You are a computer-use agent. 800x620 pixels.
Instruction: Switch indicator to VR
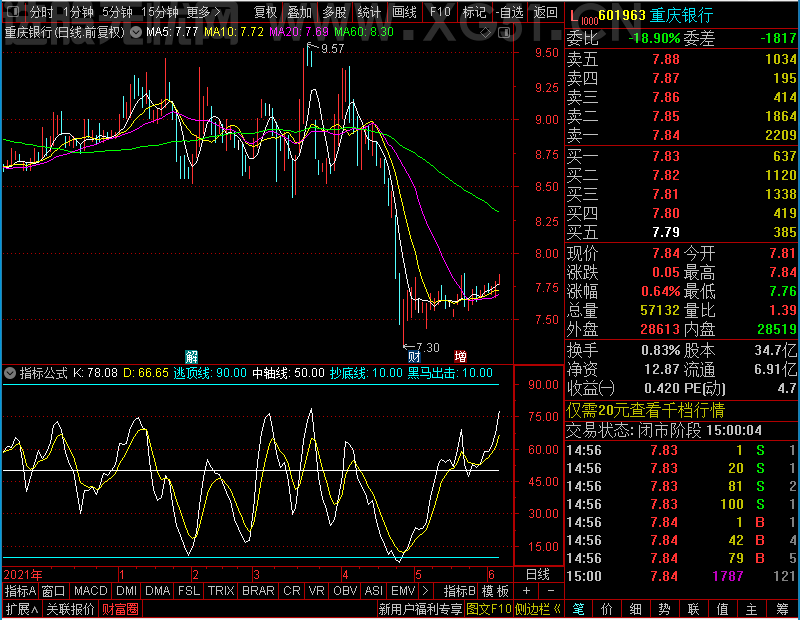point(316,591)
